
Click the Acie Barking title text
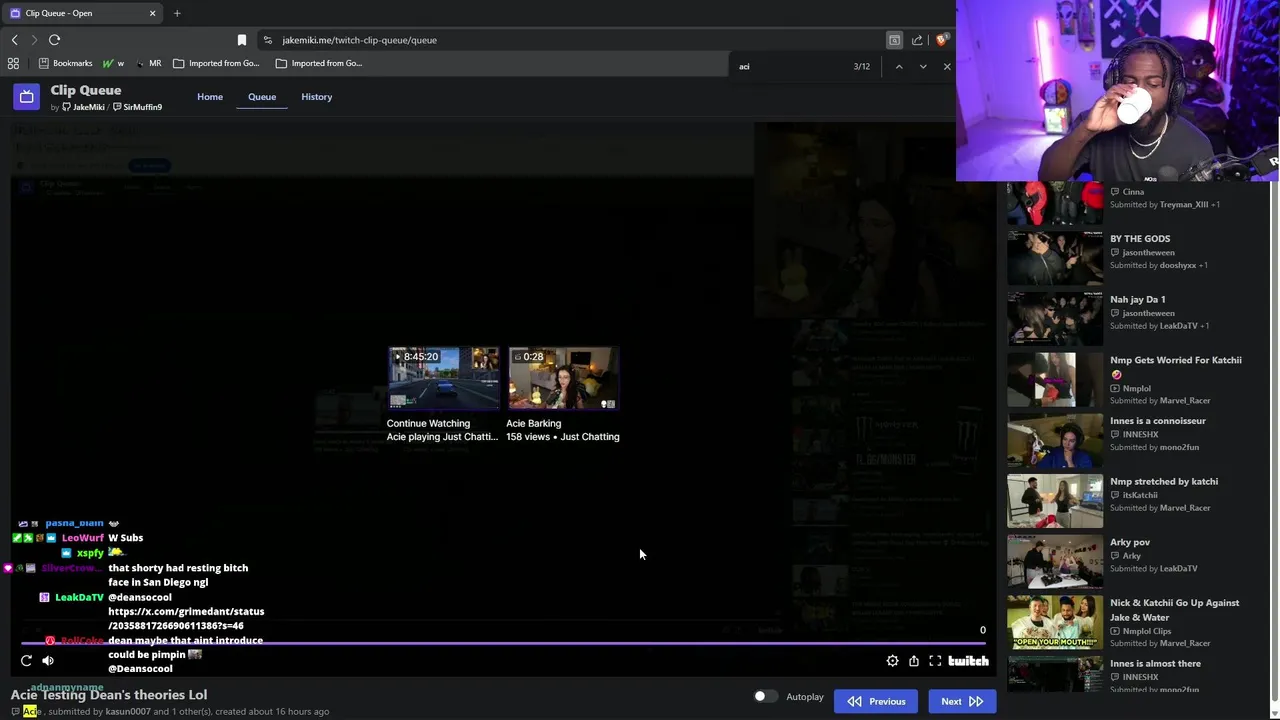coord(533,423)
